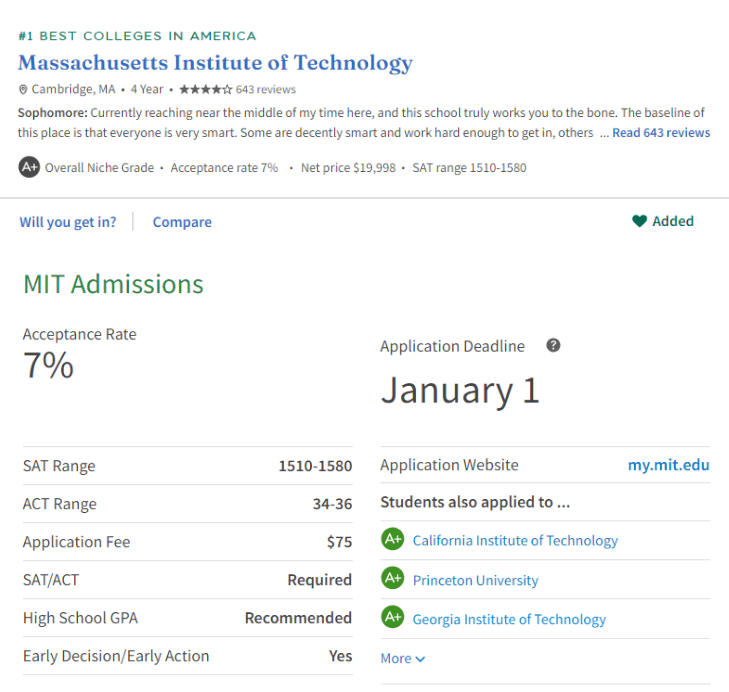Click the SAT range 1510-1580 header text
The width and height of the screenshot is (729, 692).
(x=470, y=168)
